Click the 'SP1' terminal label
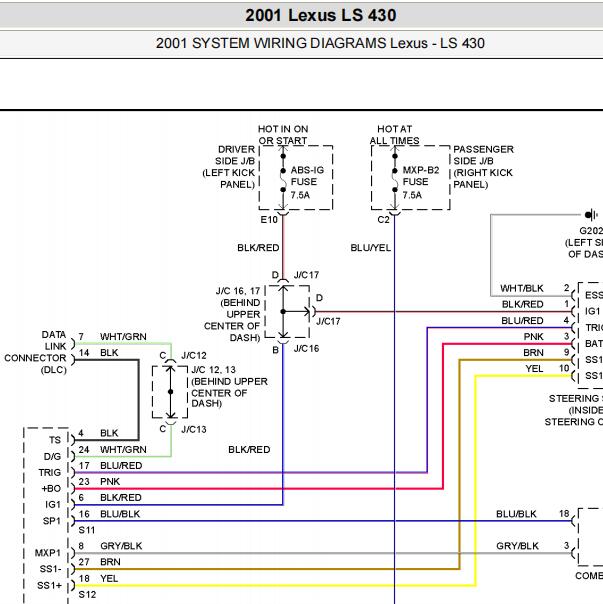The image size is (603, 604). [x=52, y=521]
